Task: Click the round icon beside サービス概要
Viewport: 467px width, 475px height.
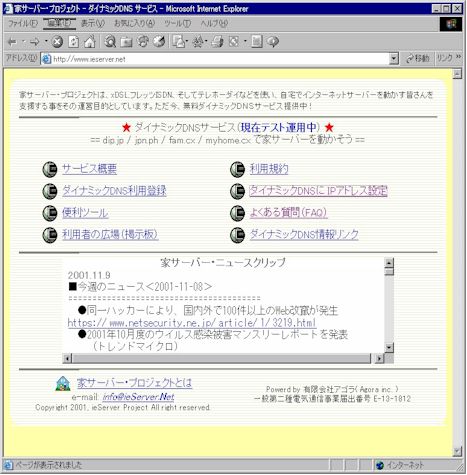Action: pyautogui.click(x=50, y=169)
